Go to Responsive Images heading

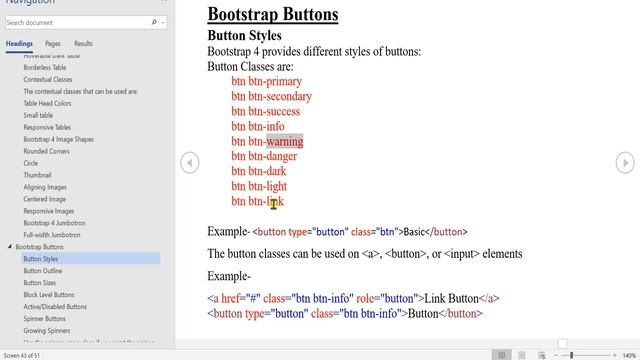[x=49, y=211]
